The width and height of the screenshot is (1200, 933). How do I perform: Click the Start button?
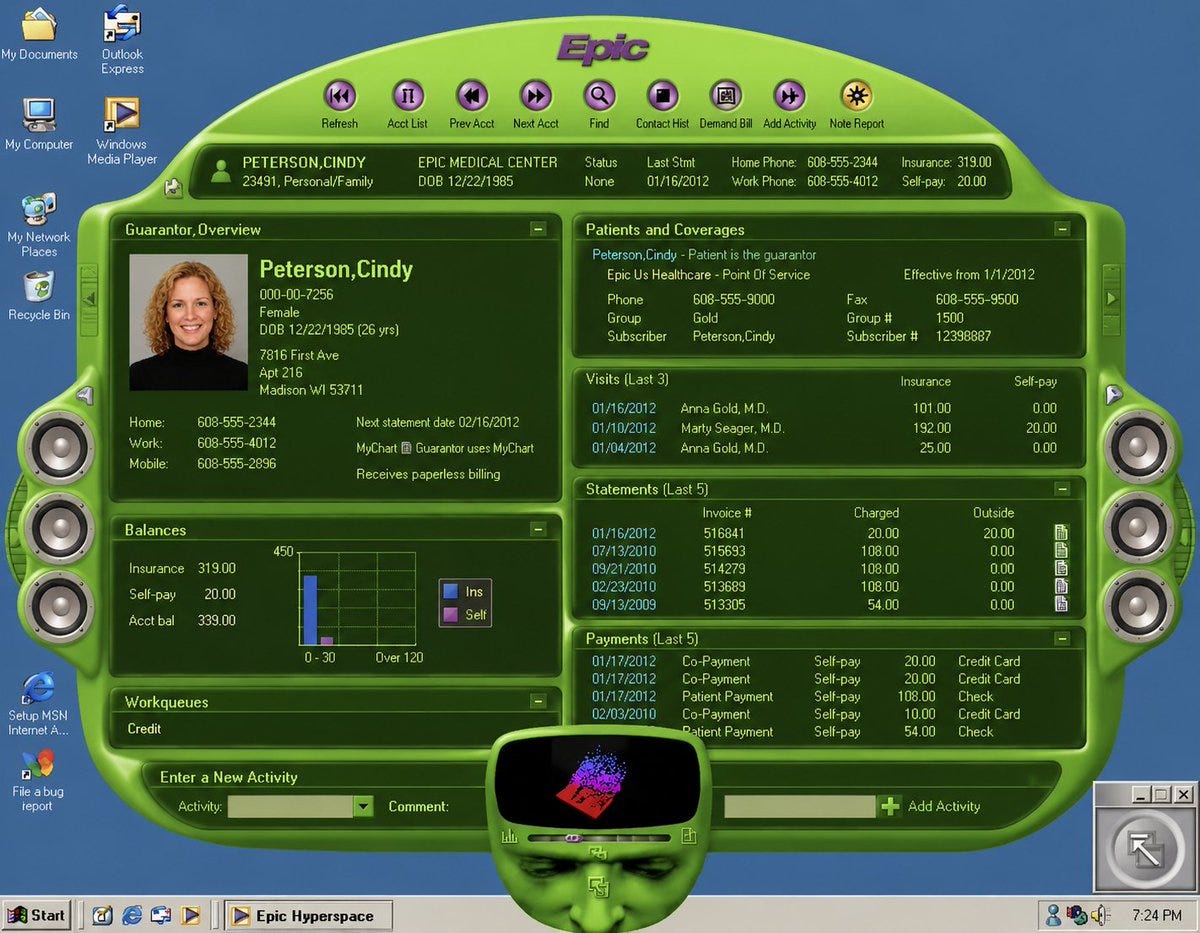click(37, 915)
